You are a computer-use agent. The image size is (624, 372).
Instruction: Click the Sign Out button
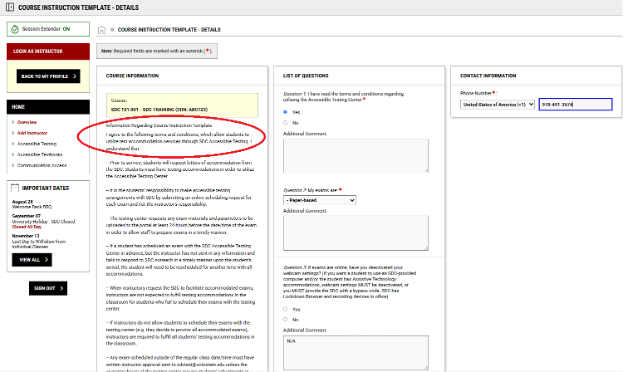pos(48,288)
